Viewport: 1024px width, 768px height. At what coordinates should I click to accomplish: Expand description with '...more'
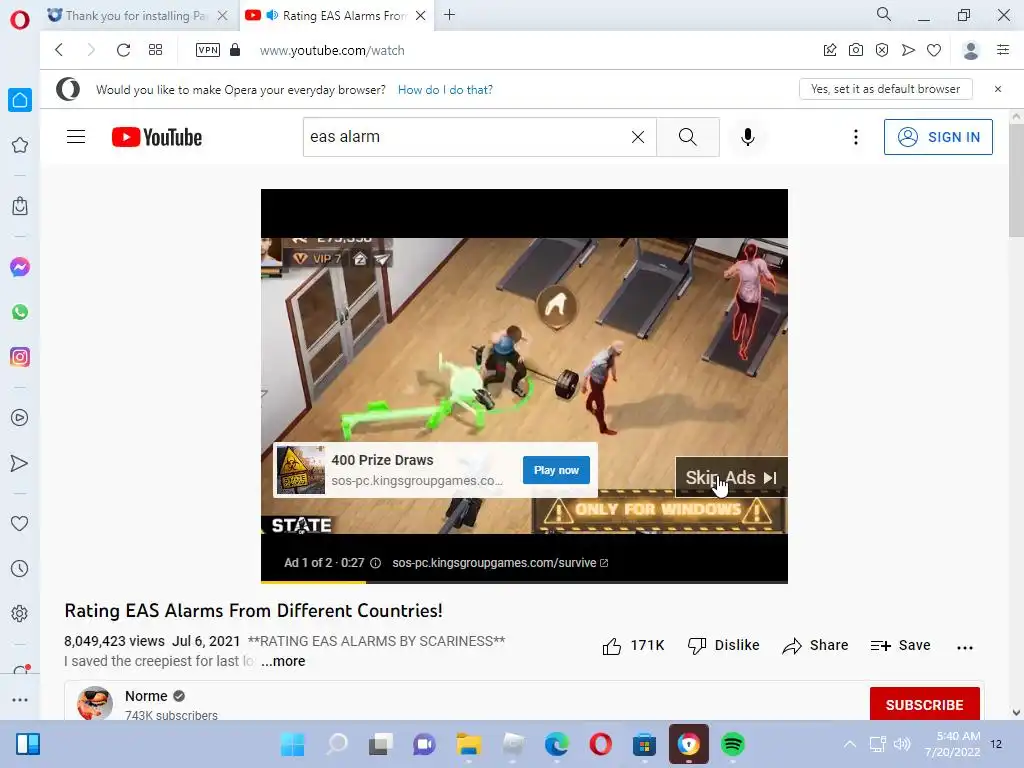click(x=283, y=661)
